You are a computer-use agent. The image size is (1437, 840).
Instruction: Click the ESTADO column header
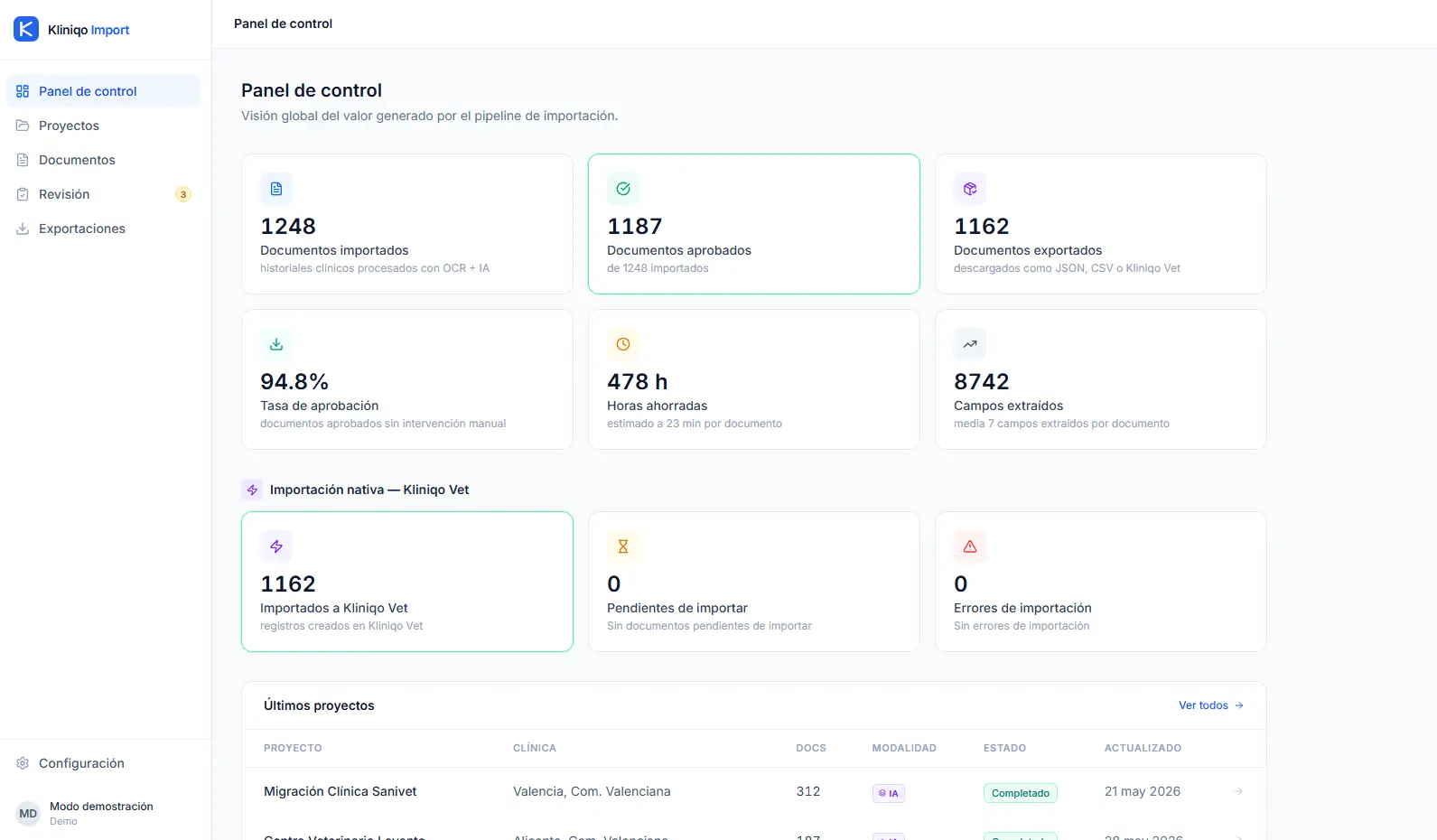click(1004, 748)
